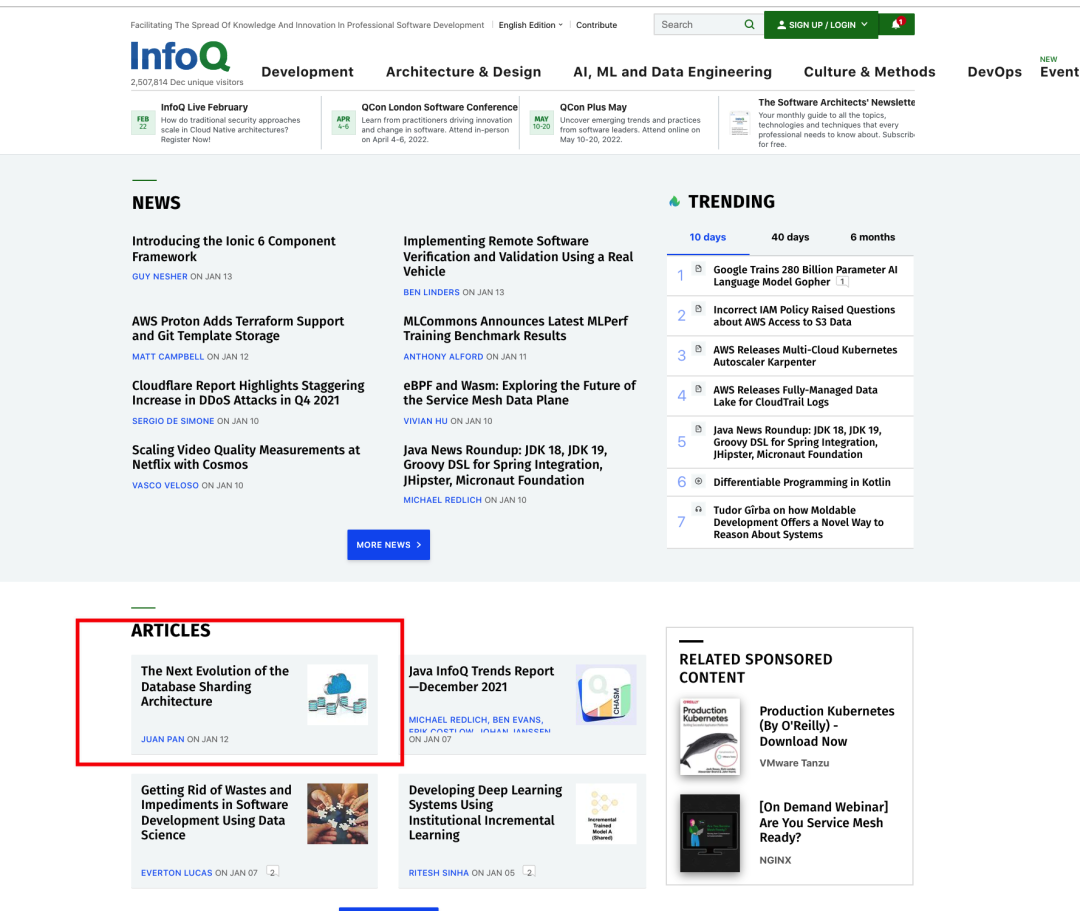Viewport: 1080px width, 911px height.
Task: Click comment count icon on Gopher trending item
Action: (842, 282)
